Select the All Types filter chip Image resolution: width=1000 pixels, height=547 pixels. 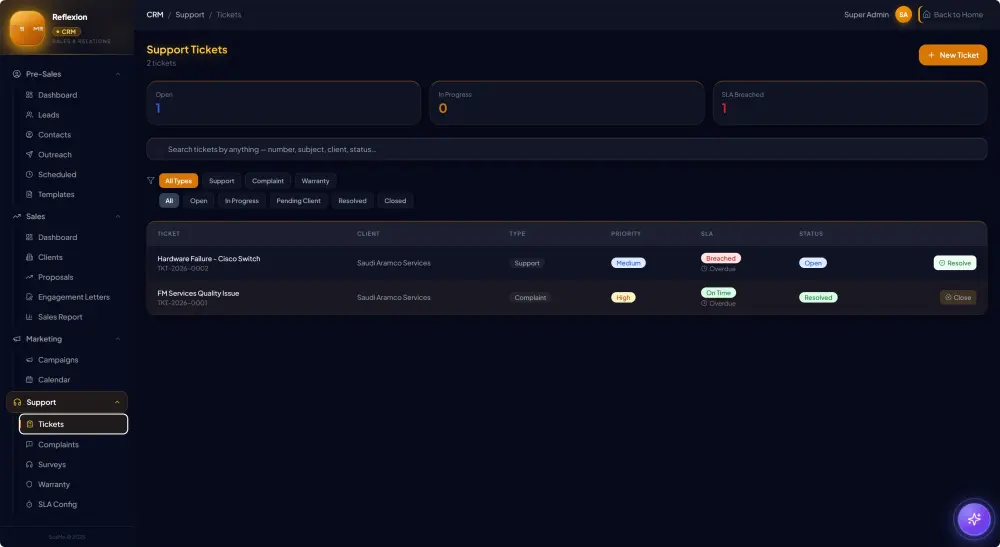pos(179,181)
